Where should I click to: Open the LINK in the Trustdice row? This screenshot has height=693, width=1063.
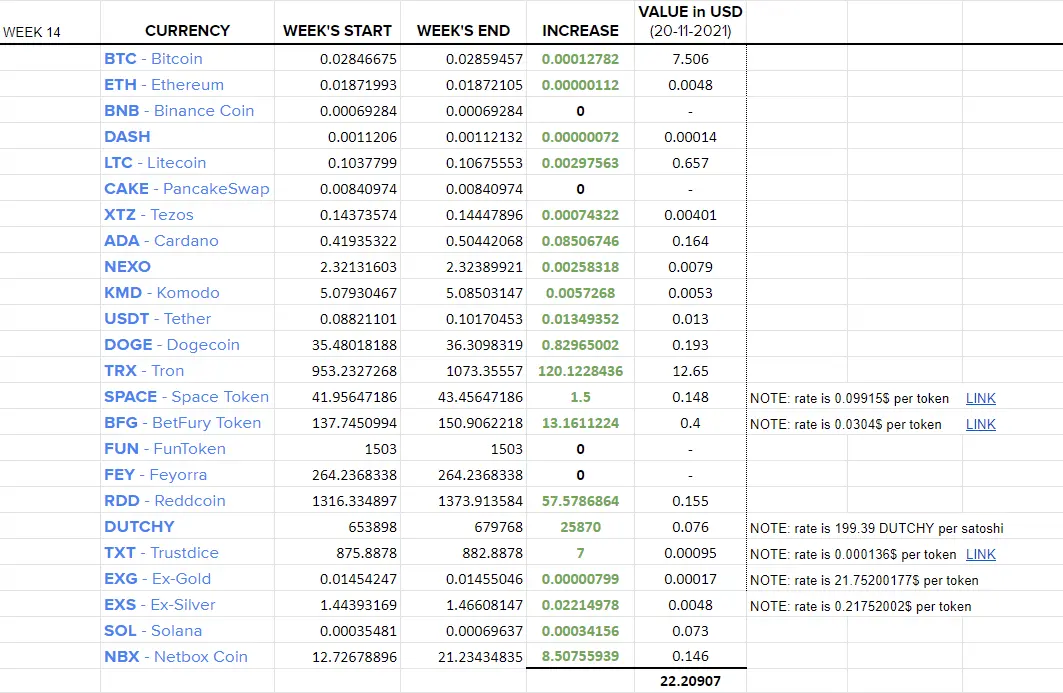[x=980, y=554]
